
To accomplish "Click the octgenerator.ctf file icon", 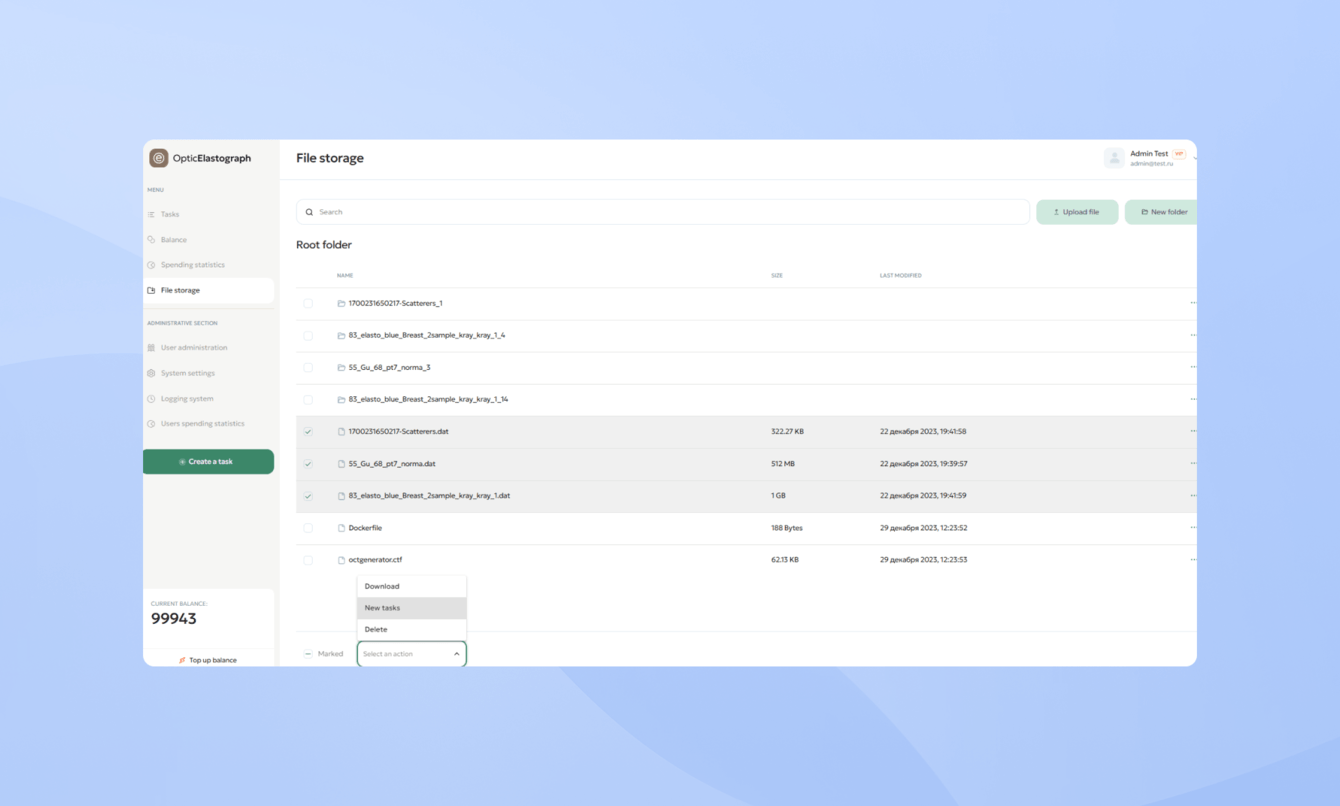I will coord(341,560).
